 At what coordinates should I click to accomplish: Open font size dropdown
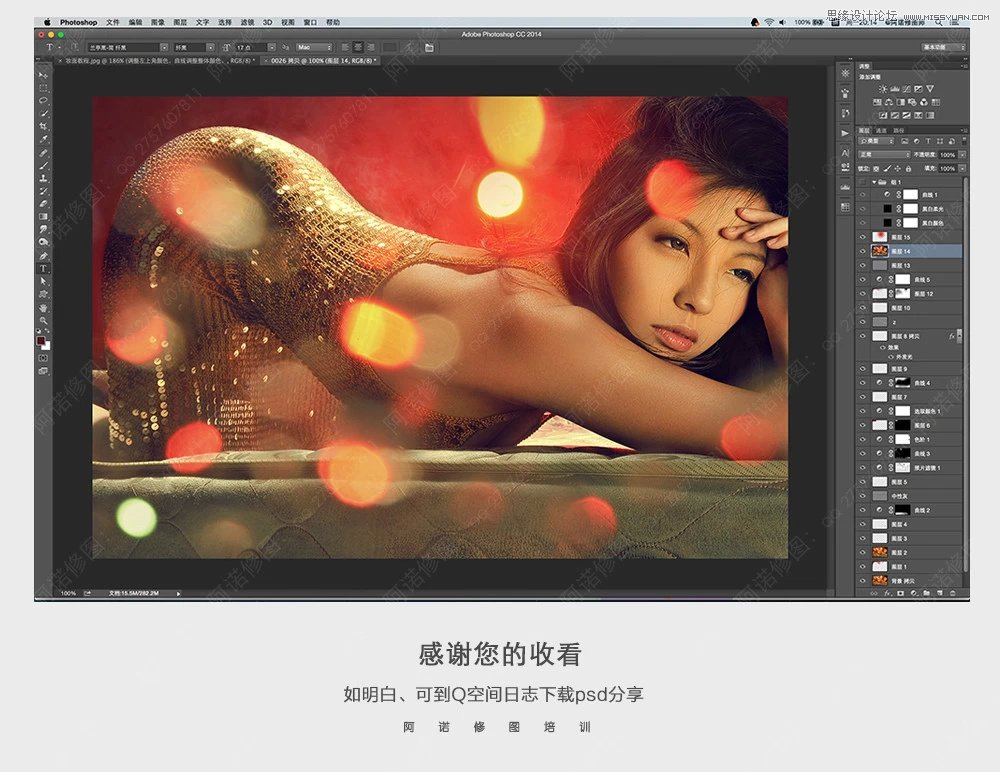tap(272, 47)
